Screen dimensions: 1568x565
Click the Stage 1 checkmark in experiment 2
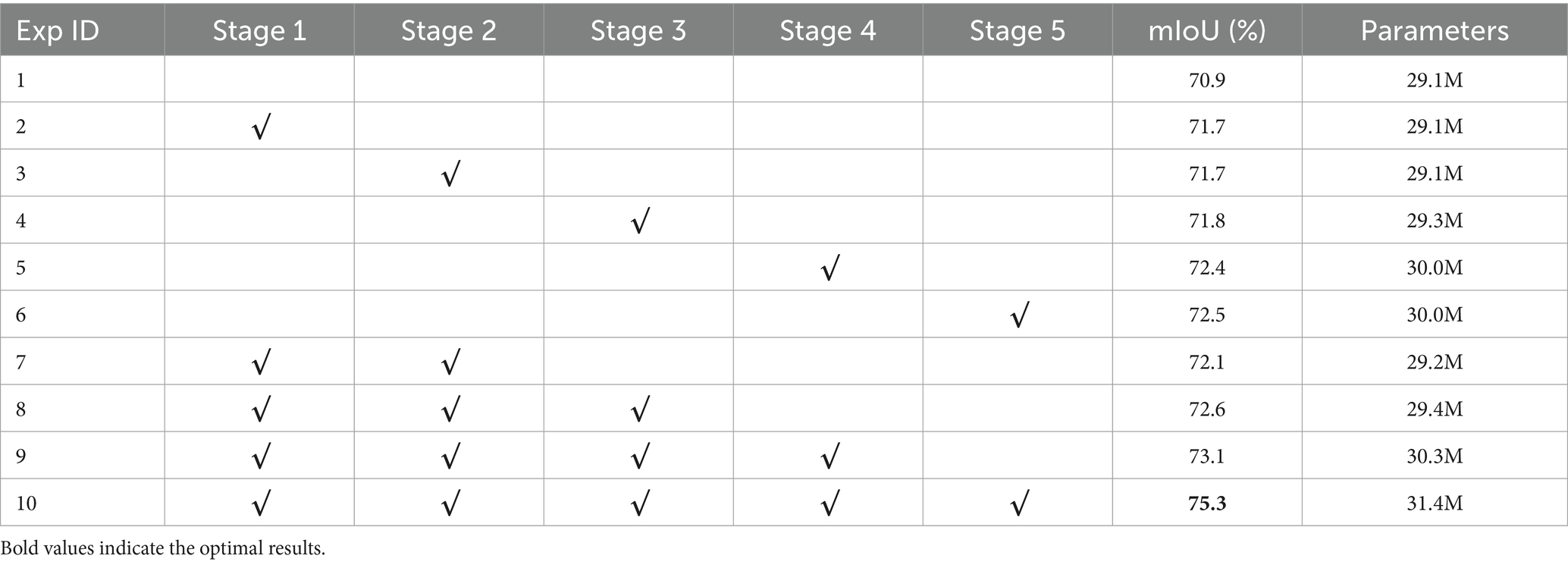pyautogui.click(x=259, y=127)
